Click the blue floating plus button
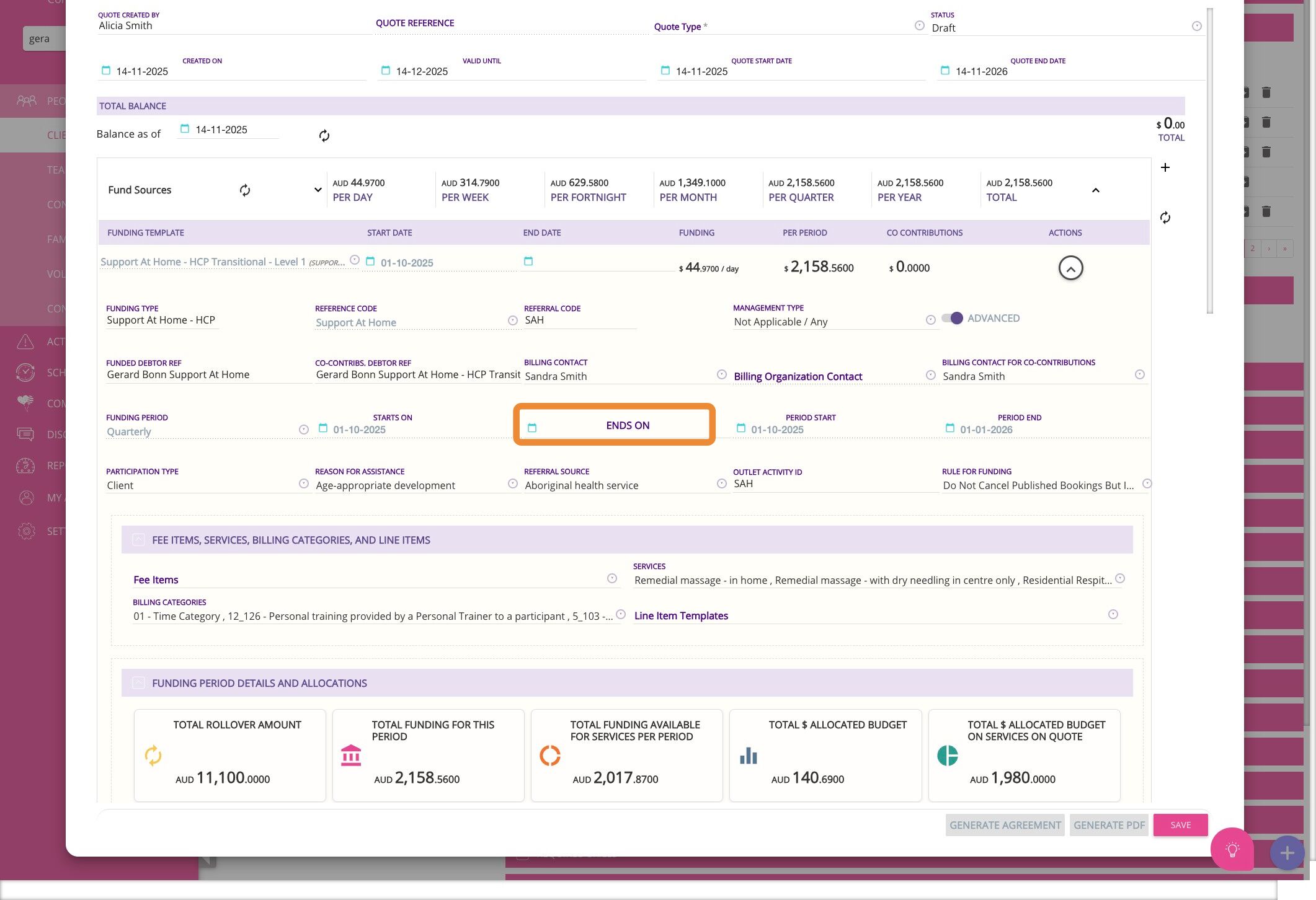The width and height of the screenshot is (1316, 900). 1286,853
